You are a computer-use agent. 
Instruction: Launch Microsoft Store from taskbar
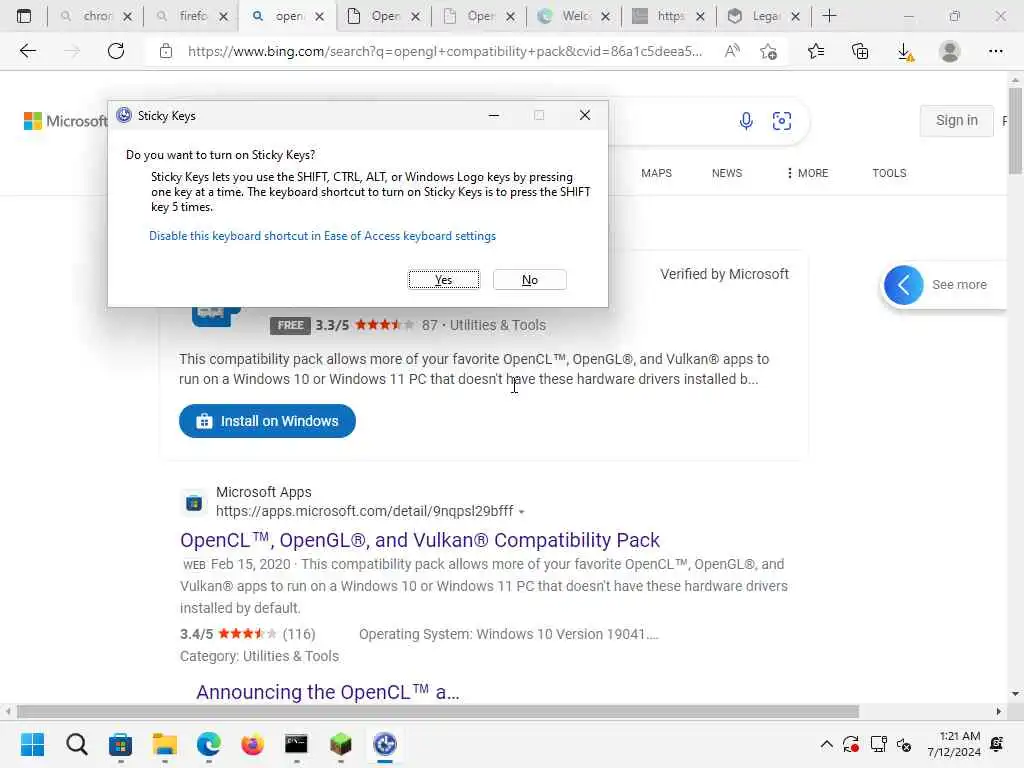coord(120,744)
